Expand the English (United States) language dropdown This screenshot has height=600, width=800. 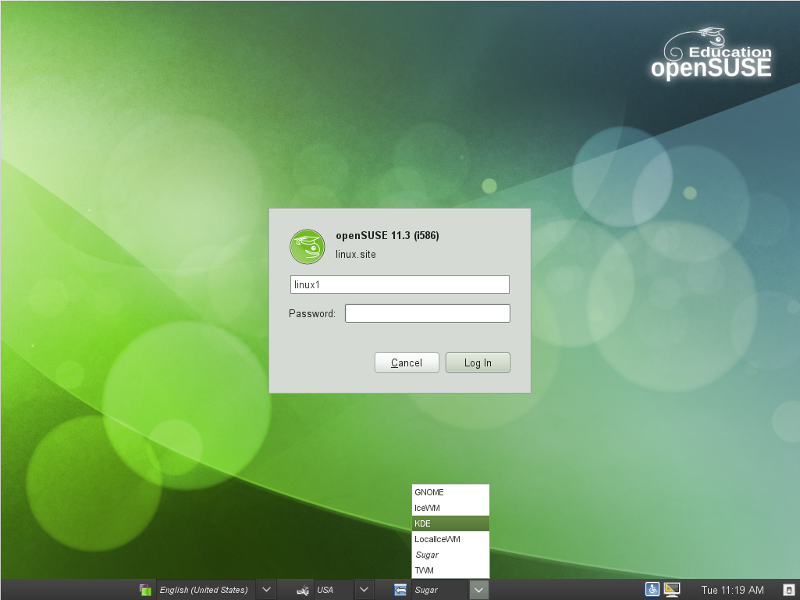(x=266, y=590)
